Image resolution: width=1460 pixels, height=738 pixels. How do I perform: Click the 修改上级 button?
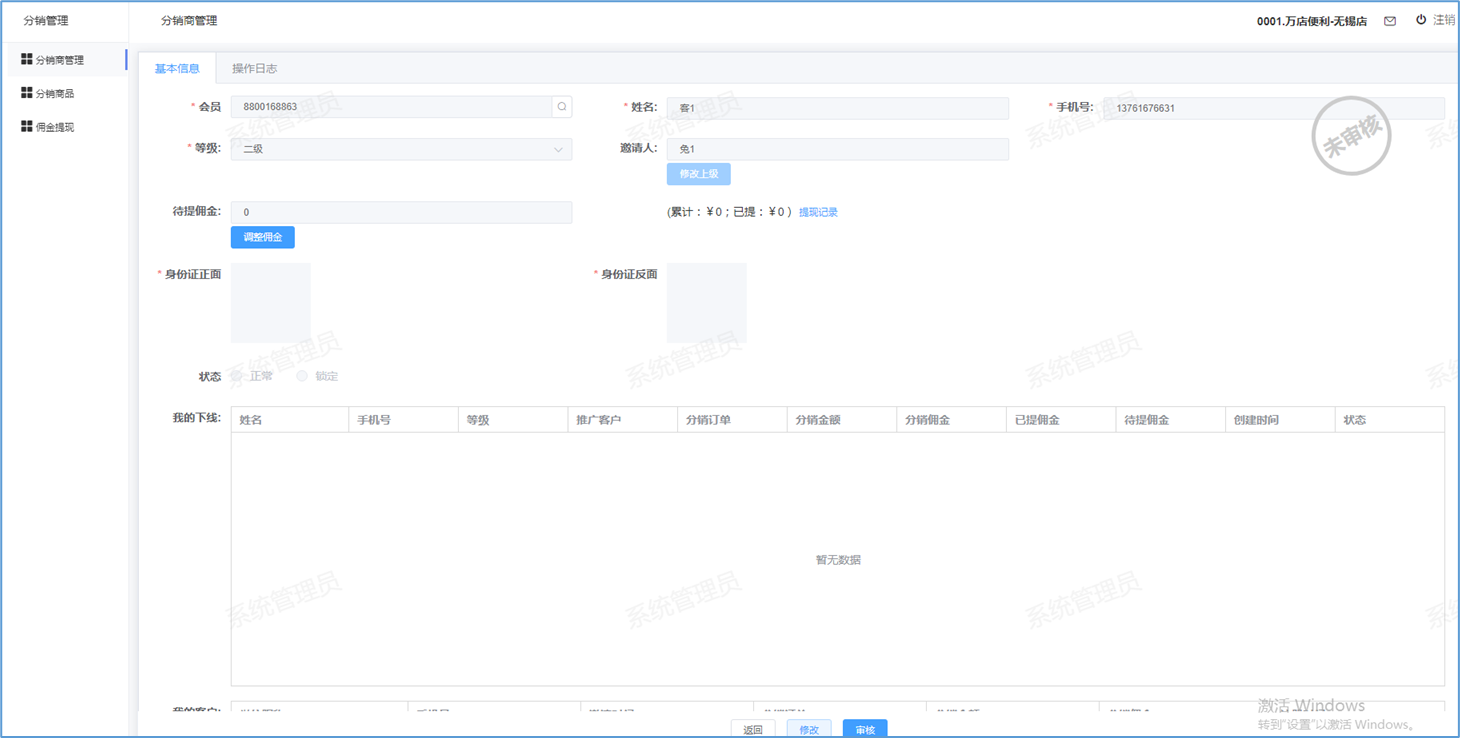(698, 174)
